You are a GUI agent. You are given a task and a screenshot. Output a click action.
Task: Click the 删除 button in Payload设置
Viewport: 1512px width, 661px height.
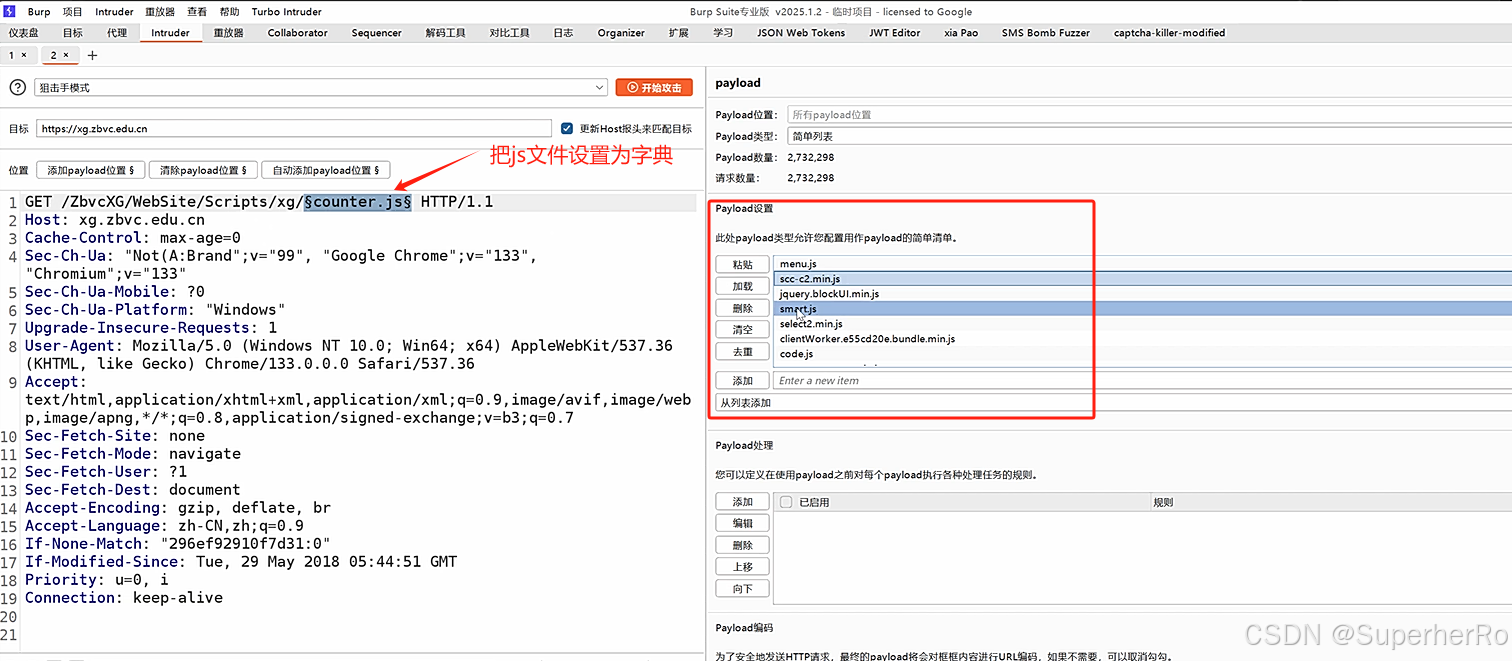[742, 309]
